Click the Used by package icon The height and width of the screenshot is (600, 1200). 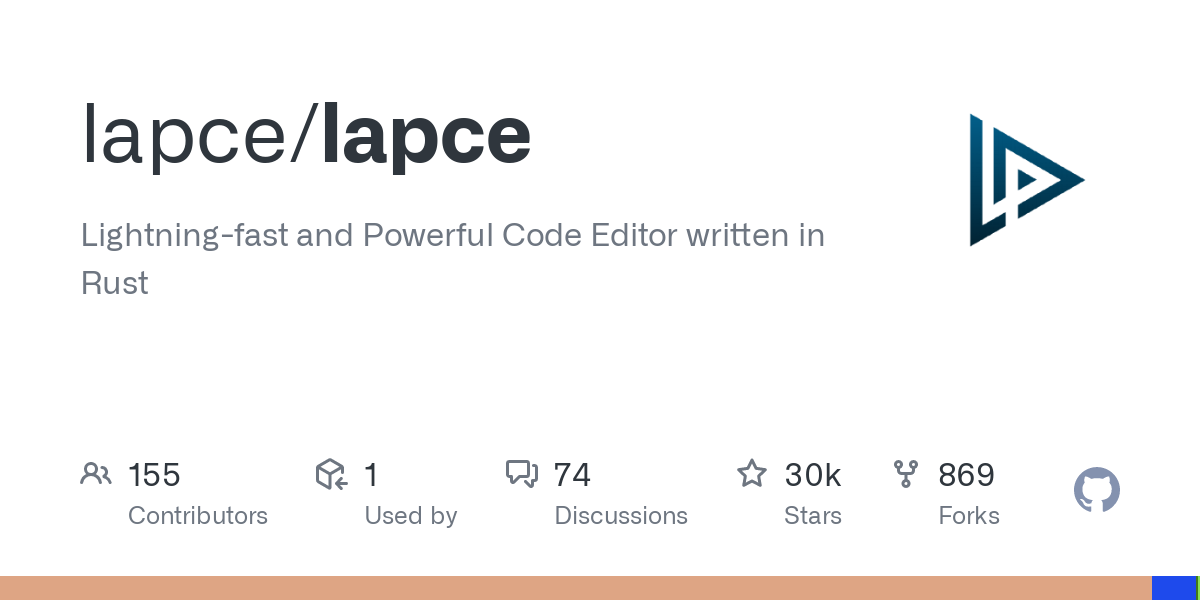pyautogui.click(x=331, y=474)
